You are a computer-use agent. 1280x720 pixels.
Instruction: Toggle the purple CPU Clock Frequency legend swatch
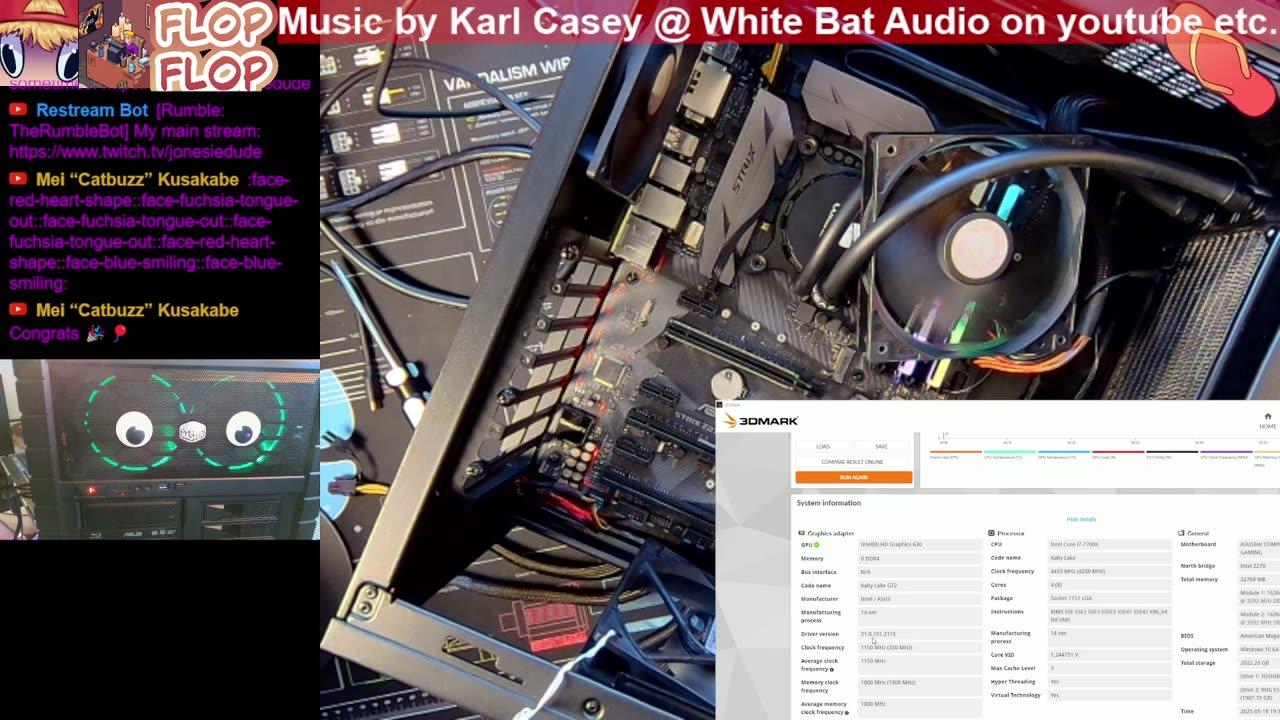(1225, 454)
